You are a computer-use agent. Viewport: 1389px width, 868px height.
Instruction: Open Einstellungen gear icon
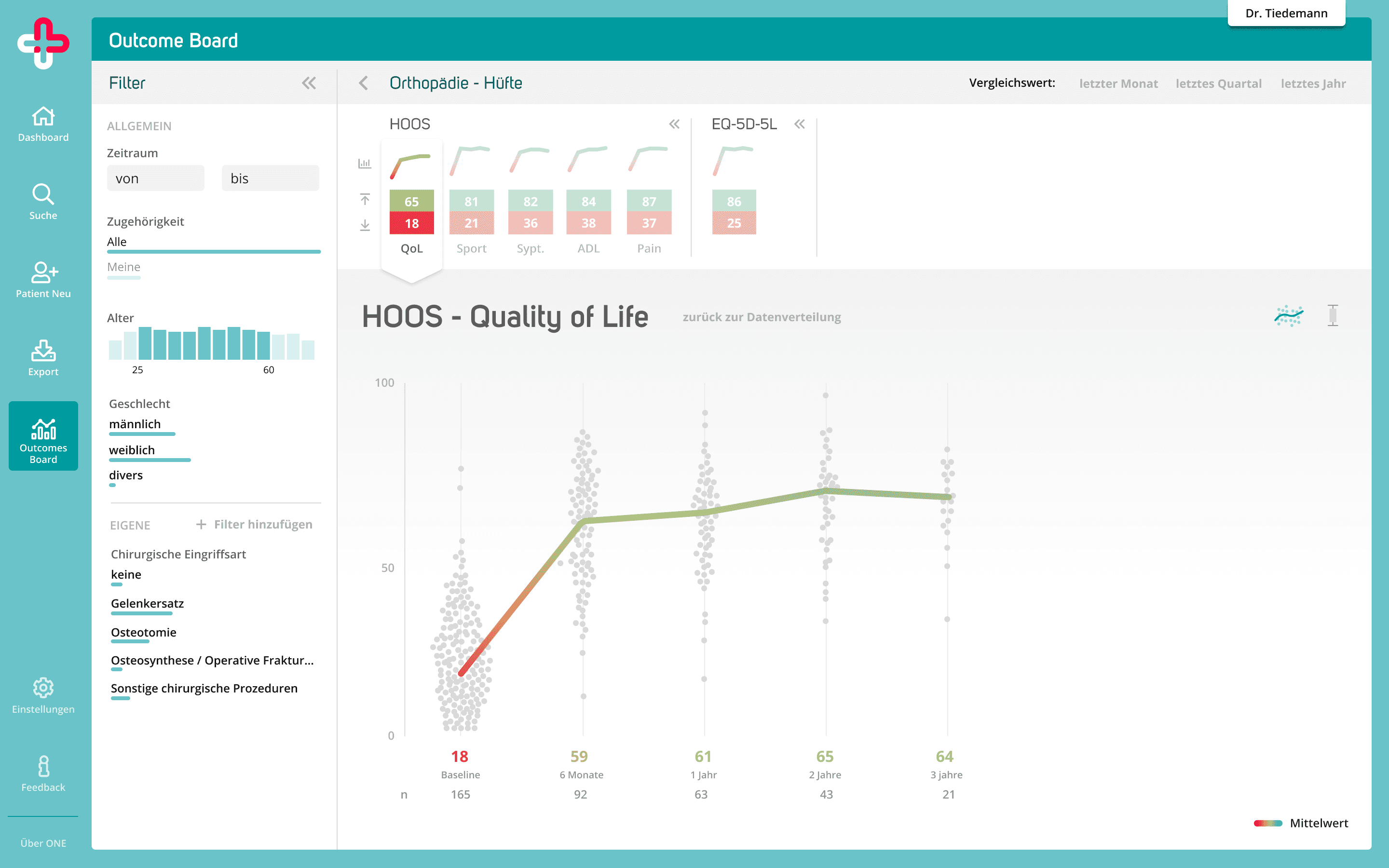click(x=43, y=688)
